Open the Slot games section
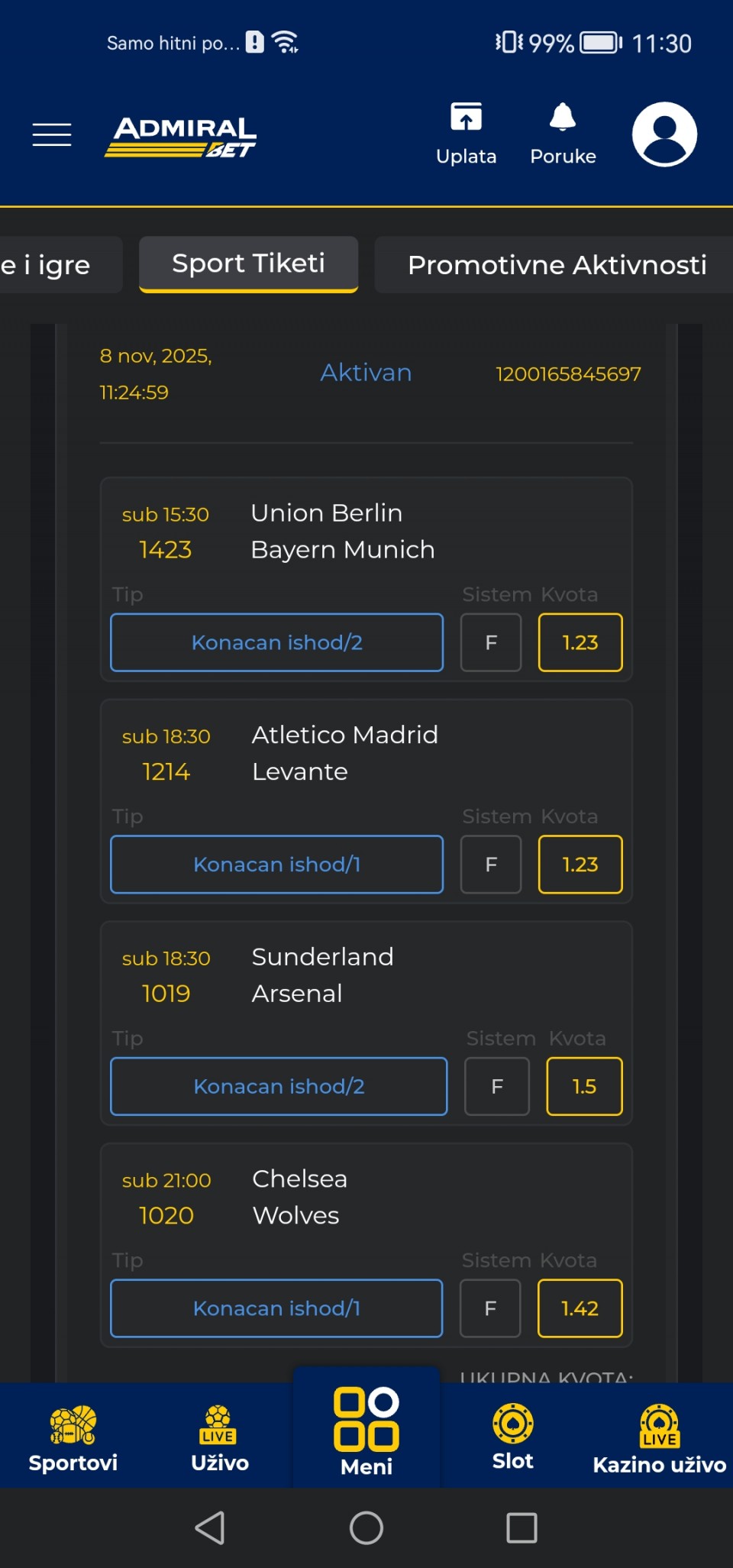The image size is (733, 1568). [512, 1436]
